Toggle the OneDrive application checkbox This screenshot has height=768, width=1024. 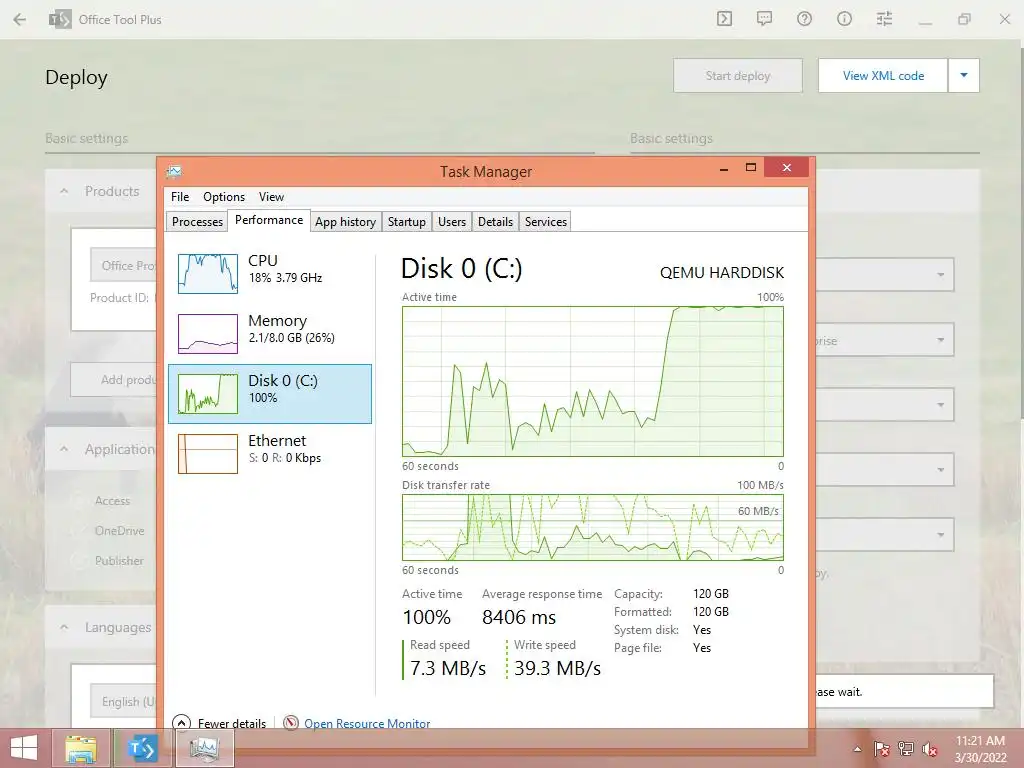(80, 531)
